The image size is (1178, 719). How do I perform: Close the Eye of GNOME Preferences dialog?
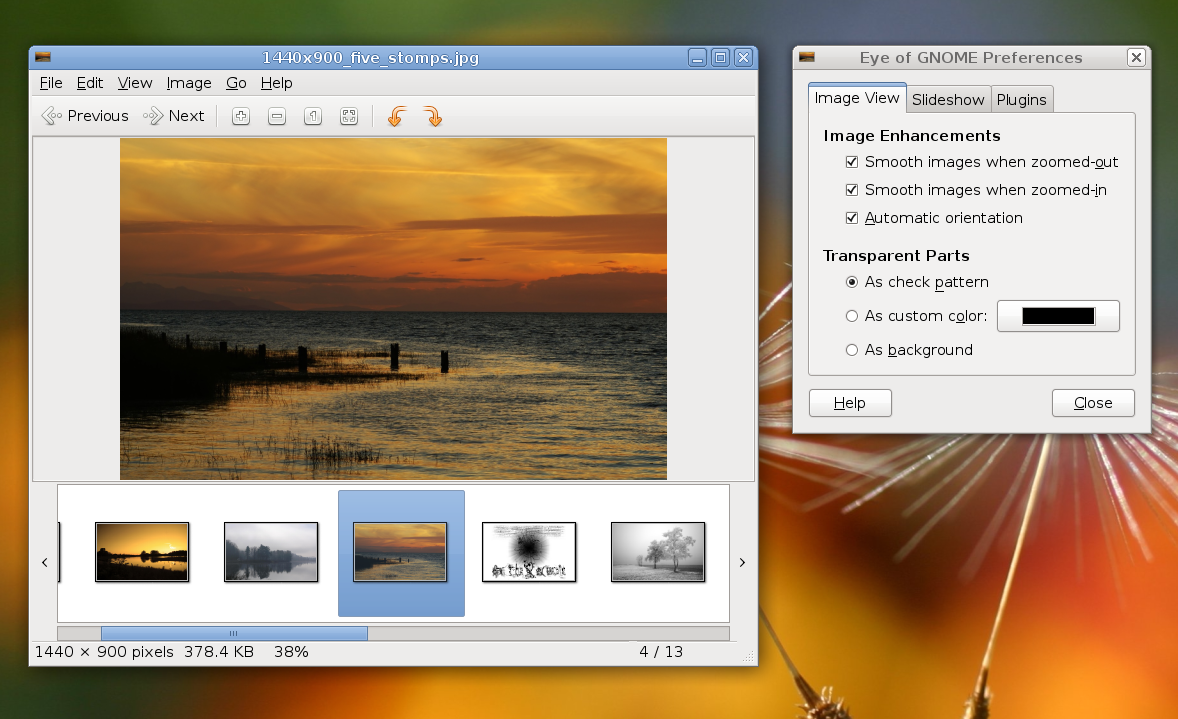[x=1136, y=57]
